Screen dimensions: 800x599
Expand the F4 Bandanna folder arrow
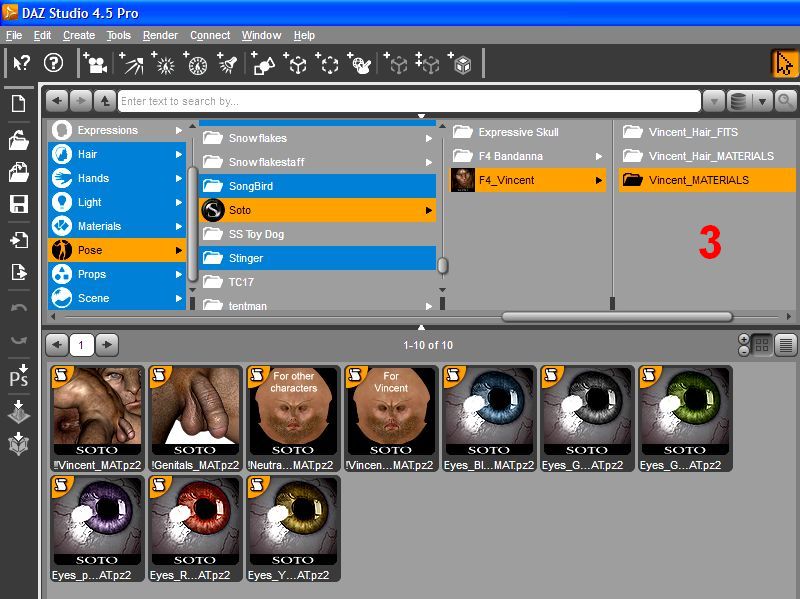[x=598, y=156]
